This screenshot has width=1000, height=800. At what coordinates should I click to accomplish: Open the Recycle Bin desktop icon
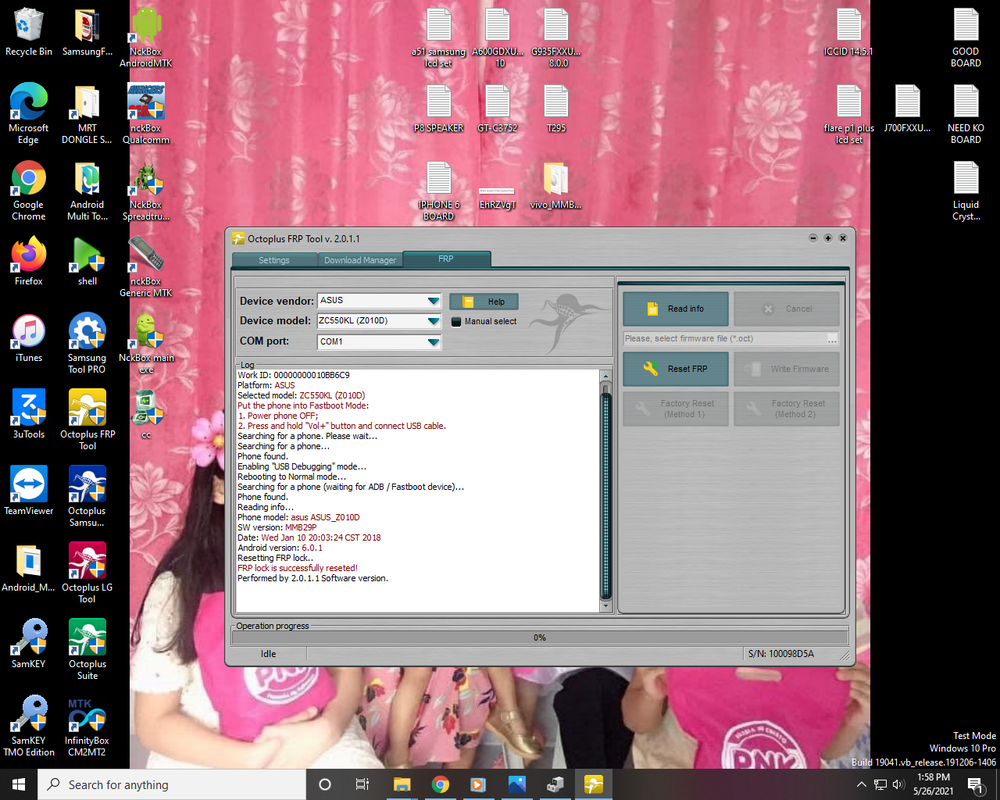(29, 32)
